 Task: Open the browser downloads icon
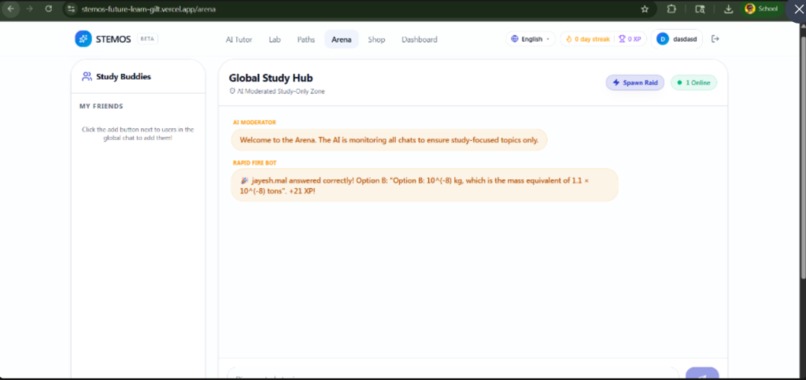[x=728, y=9]
